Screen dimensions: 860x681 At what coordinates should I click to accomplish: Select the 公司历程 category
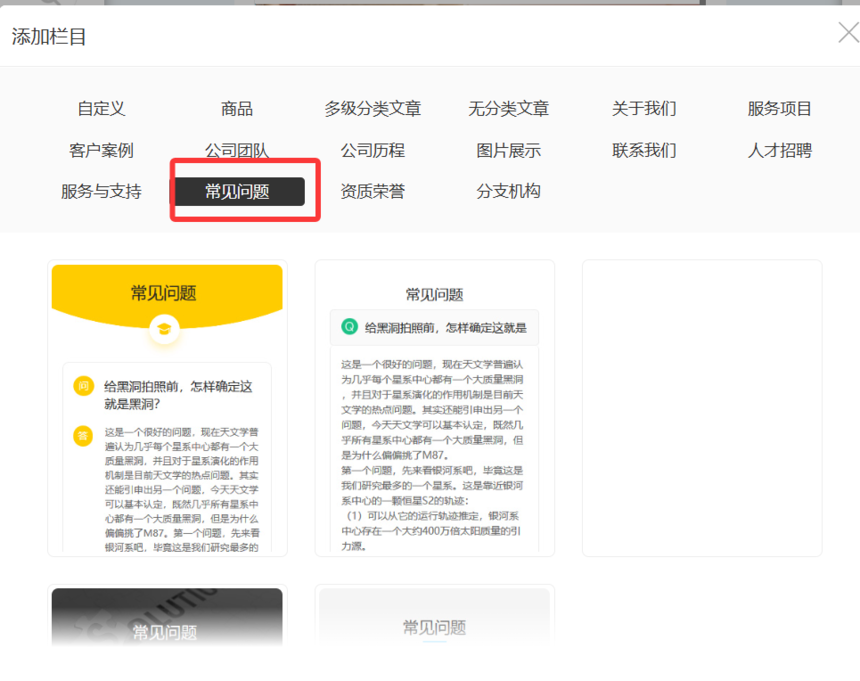[x=372, y=151]
